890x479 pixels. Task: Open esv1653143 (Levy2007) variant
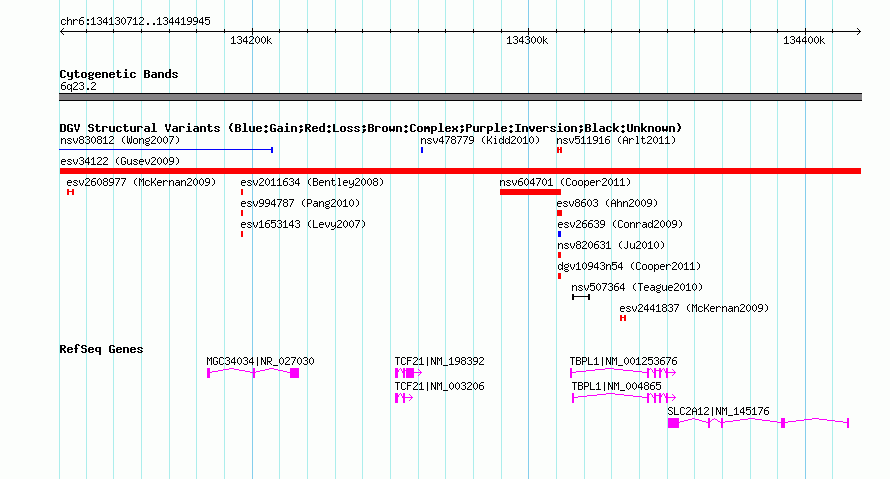(303, 224)
